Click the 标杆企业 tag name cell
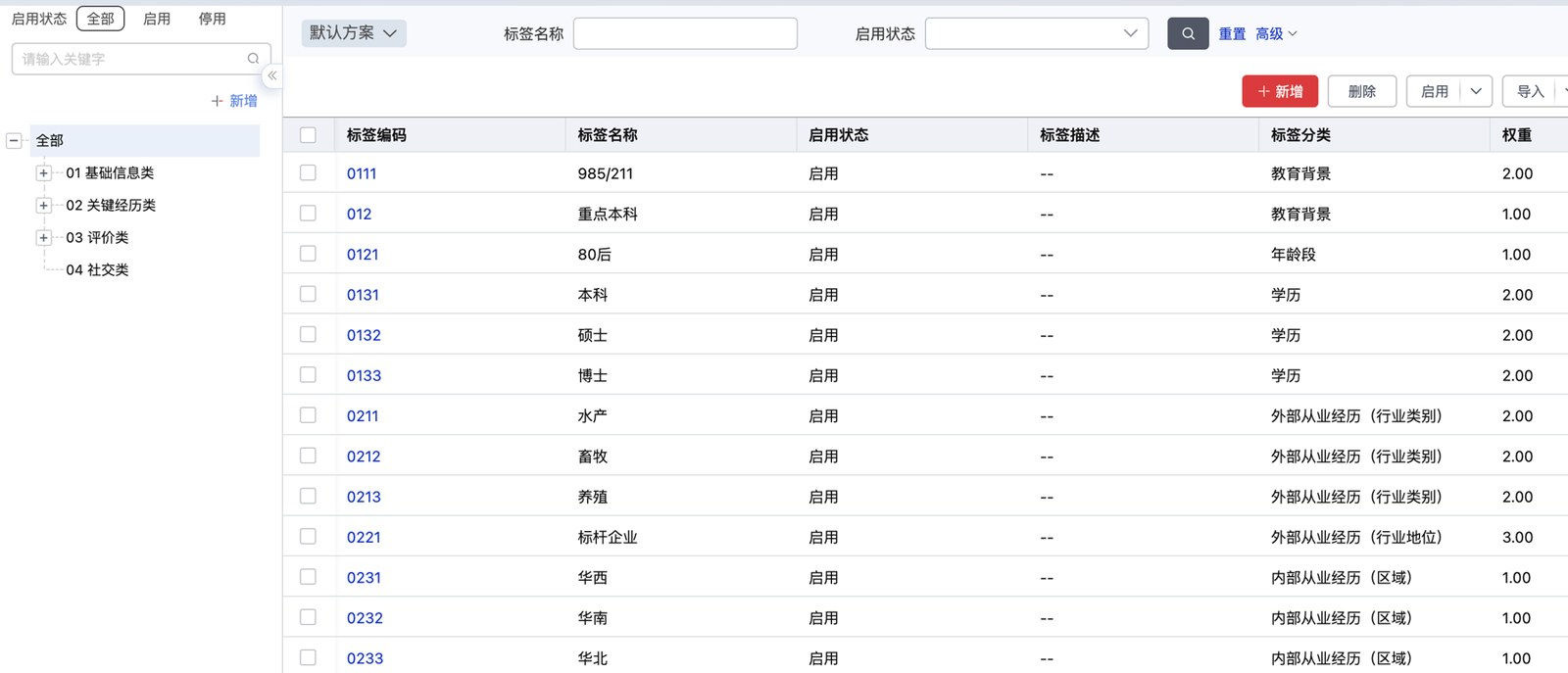This screenshot has width=1568, height=673. 608,538
